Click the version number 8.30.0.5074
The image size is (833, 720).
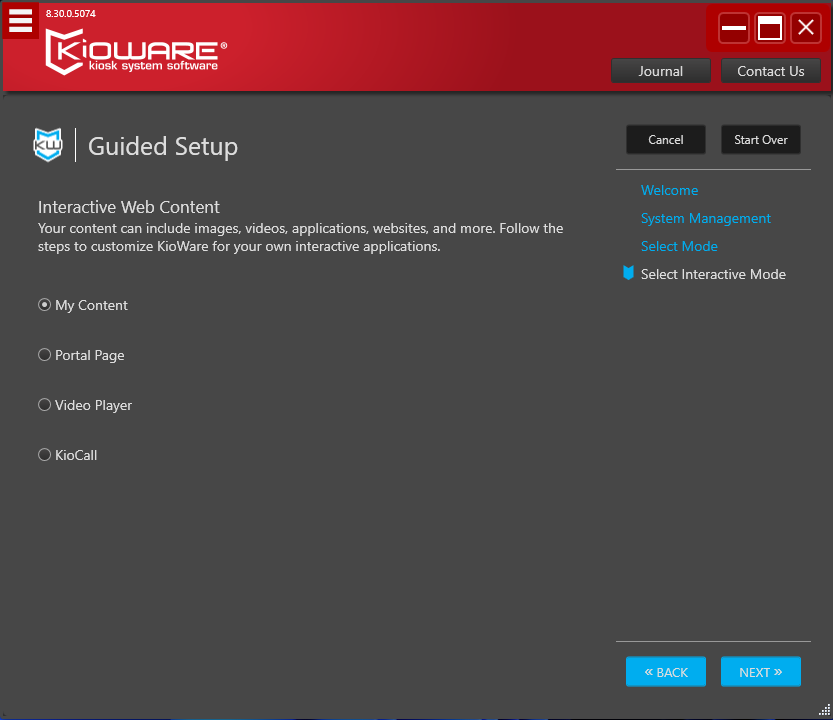(71, 13)
